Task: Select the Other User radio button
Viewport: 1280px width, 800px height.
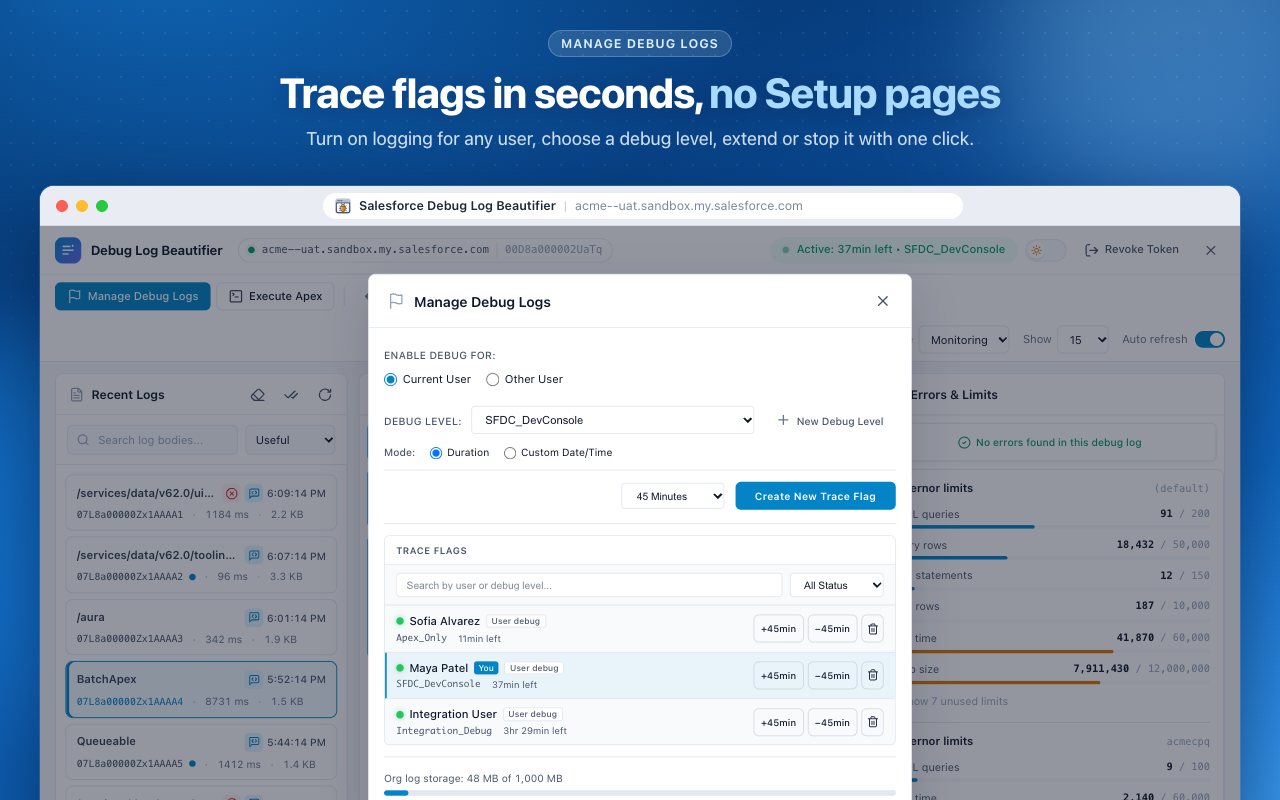Action: pyautogui.click(x=493, y=379)
